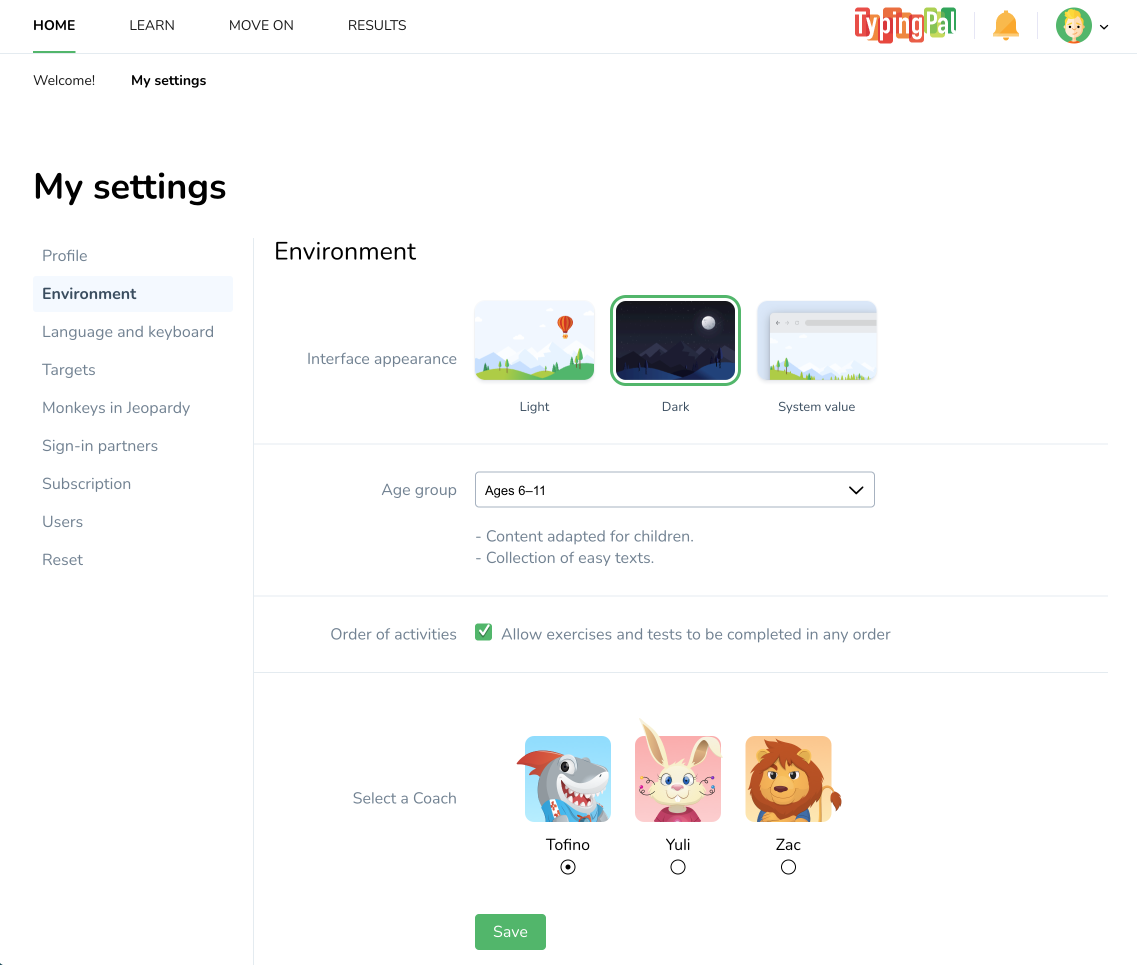Select the Light interface appearance thumbnail
The width and height of the screenshot is (1137, 965).
534,341
